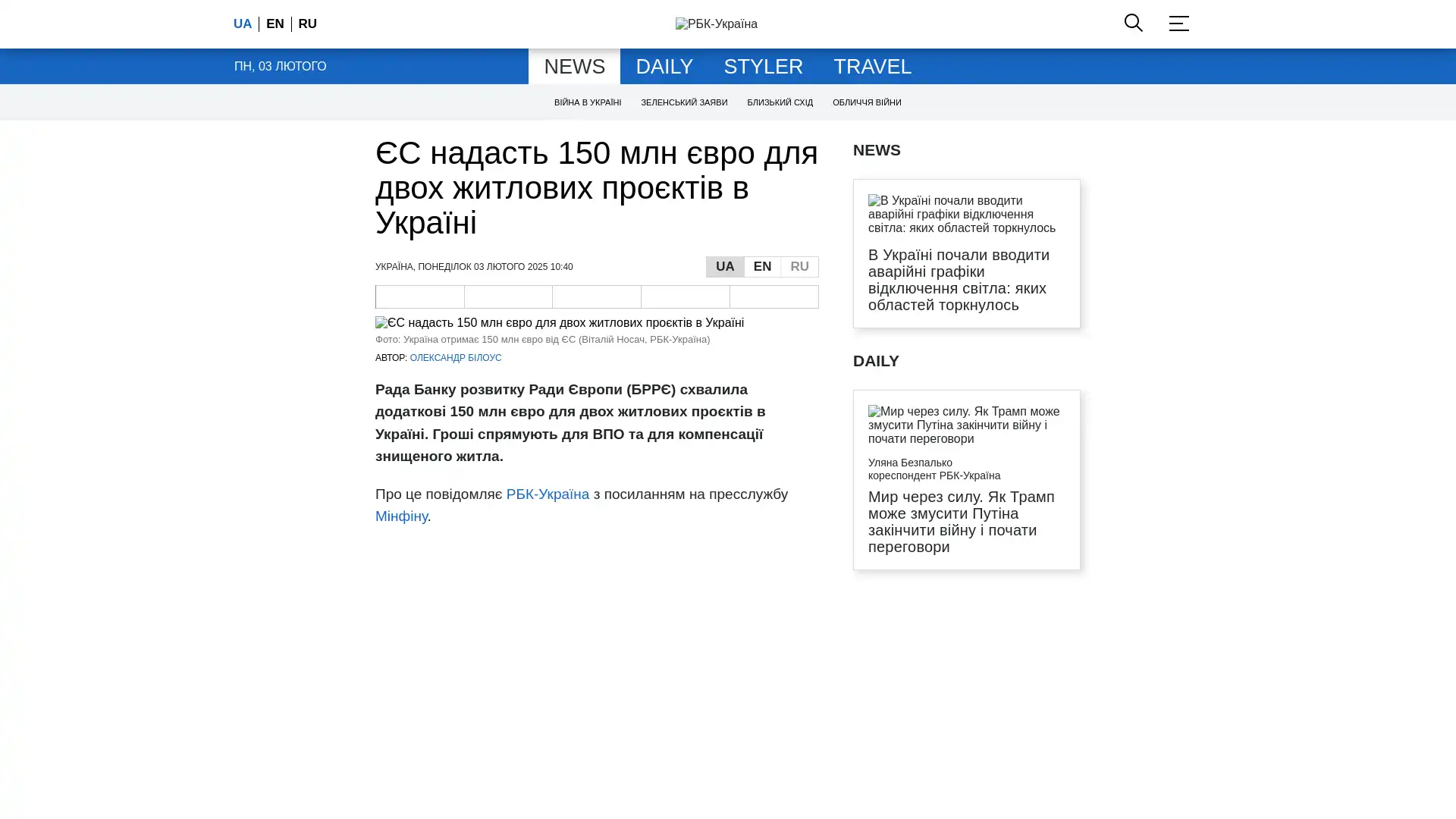Viewport: 1456px width, 819px height.
Task: Open the STYLER section tab
Action: pos(763,67)
